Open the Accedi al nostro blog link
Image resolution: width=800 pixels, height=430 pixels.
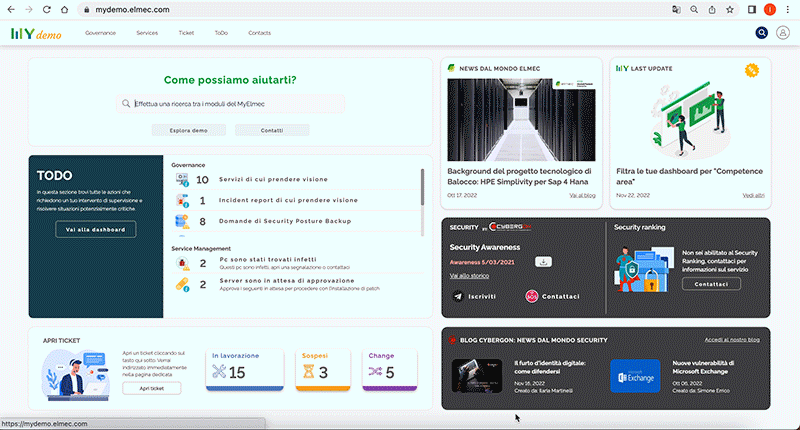[x=732, y=340]
